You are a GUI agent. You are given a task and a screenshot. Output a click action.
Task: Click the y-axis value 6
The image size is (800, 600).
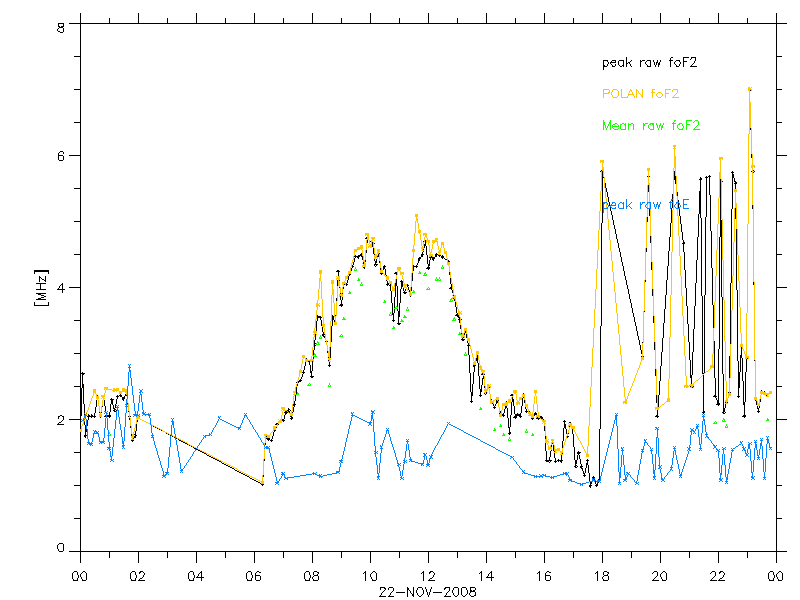click(x=61, y=156)
